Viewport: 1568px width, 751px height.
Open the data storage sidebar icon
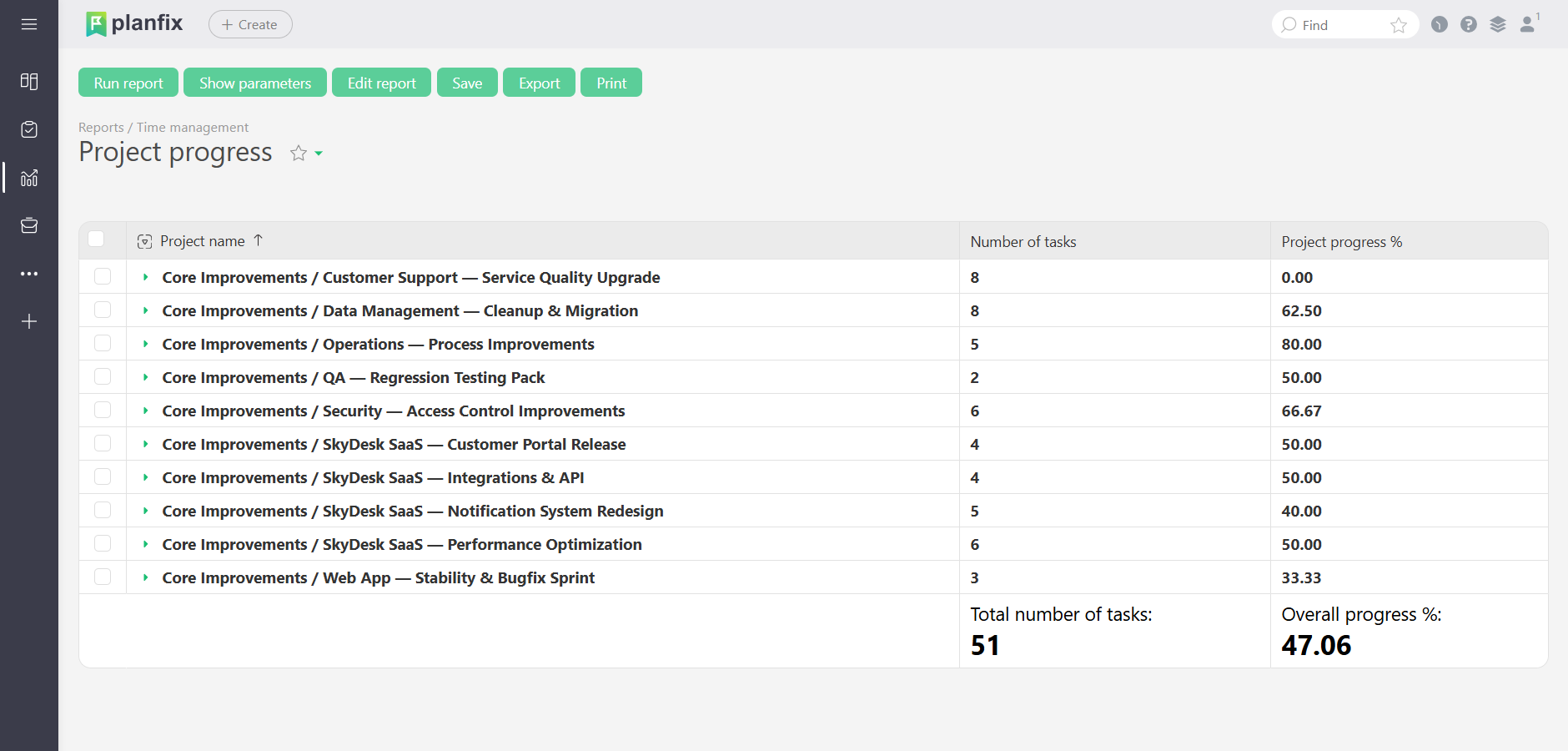point(29,225)
